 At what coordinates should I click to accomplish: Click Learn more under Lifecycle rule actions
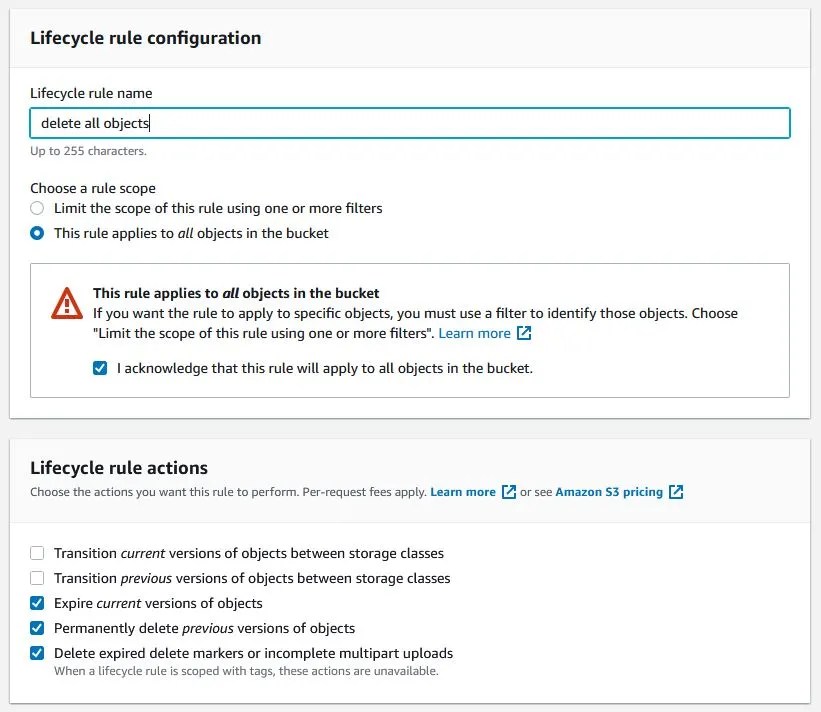click(463, 492)
